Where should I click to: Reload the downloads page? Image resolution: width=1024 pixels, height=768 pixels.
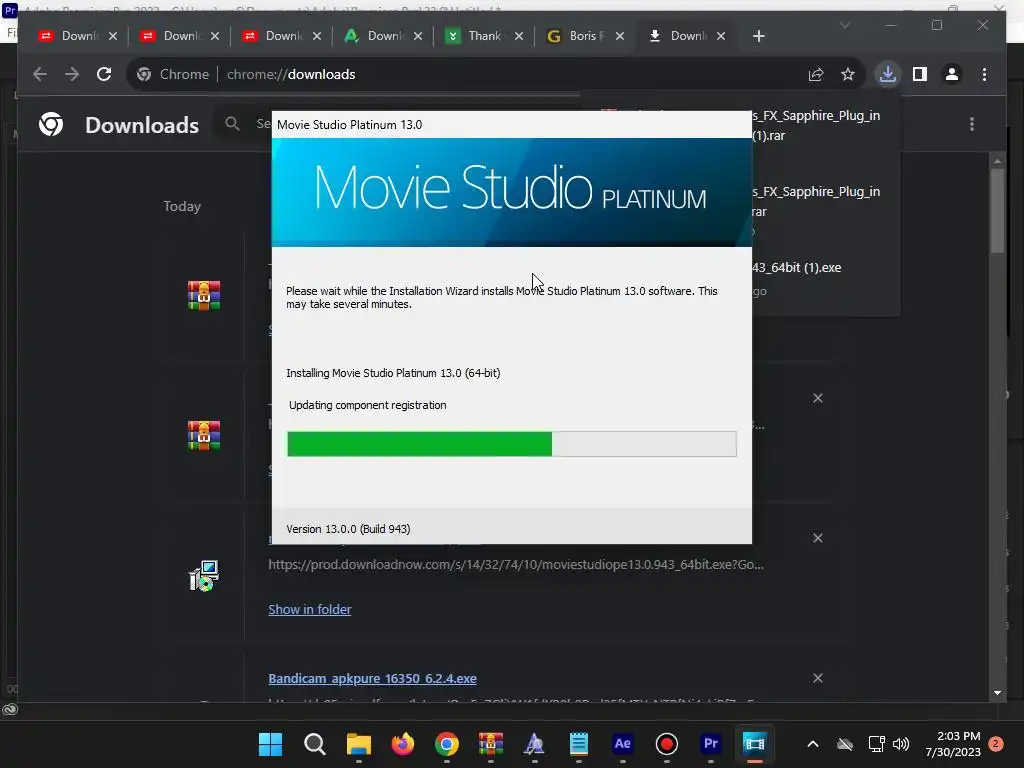tap(104, 74)
